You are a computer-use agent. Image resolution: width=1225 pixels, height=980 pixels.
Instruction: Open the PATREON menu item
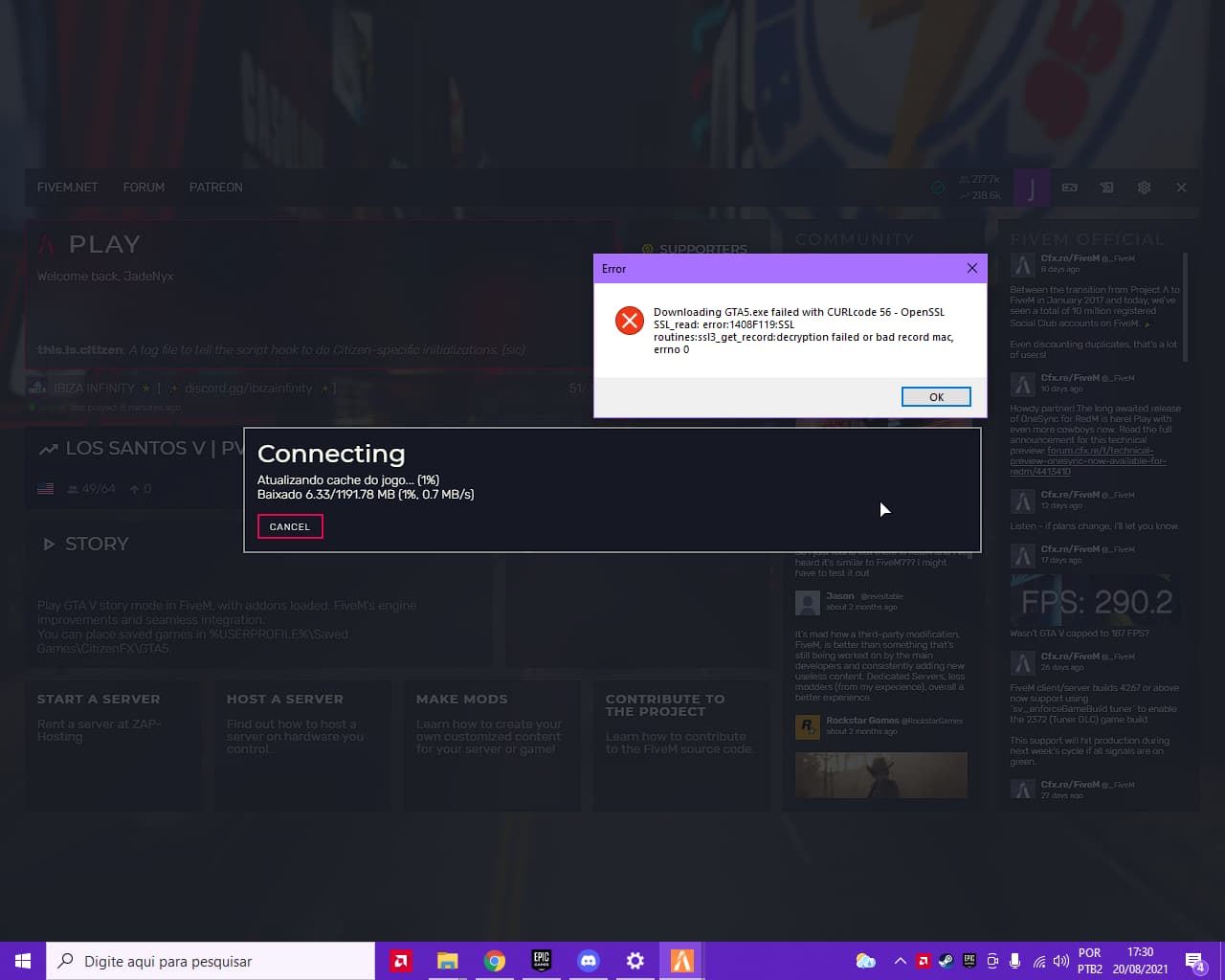coord(216,188)
